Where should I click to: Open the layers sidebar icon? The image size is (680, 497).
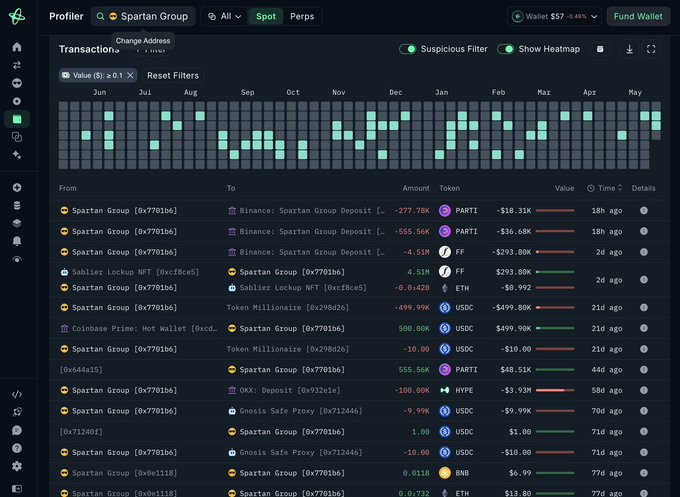pos(17,223)
